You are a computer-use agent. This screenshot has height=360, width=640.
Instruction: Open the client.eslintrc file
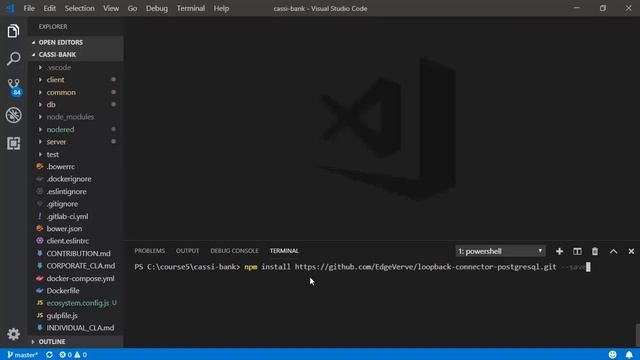(76, 241)
